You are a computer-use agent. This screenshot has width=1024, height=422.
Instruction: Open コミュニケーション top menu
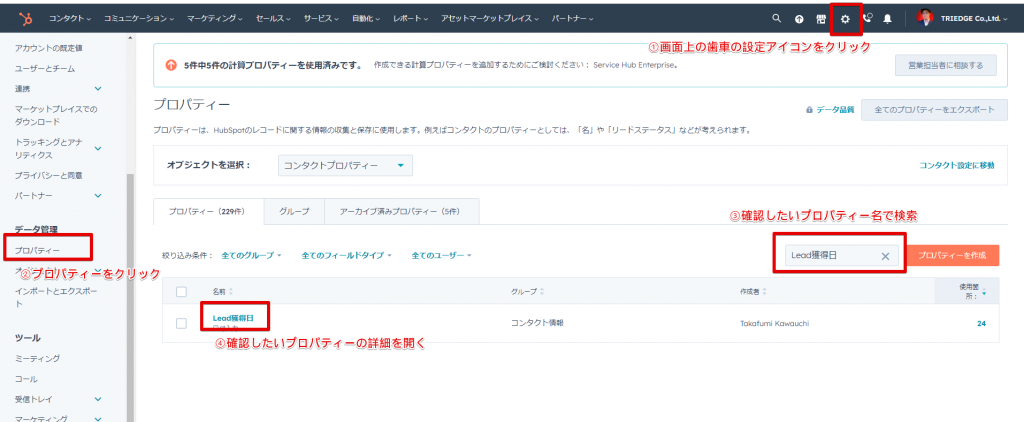(138, 19)
